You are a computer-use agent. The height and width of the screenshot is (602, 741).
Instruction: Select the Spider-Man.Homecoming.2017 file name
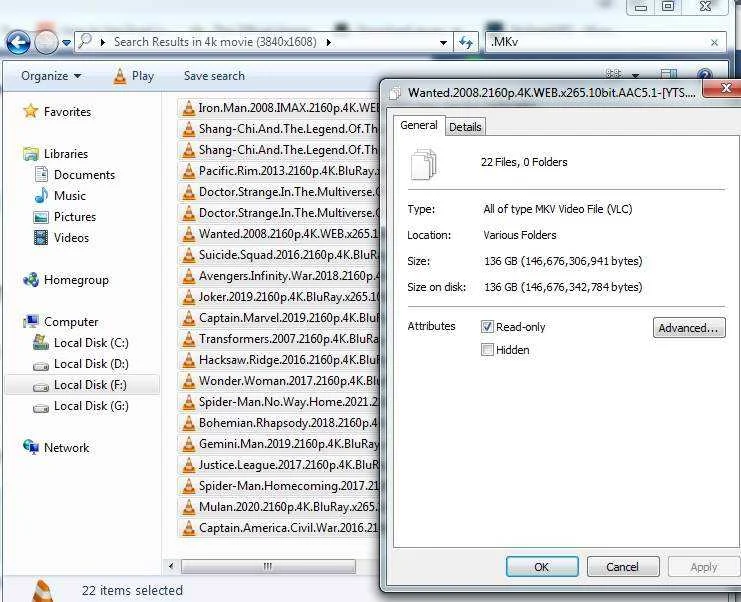tap(289, 486)
